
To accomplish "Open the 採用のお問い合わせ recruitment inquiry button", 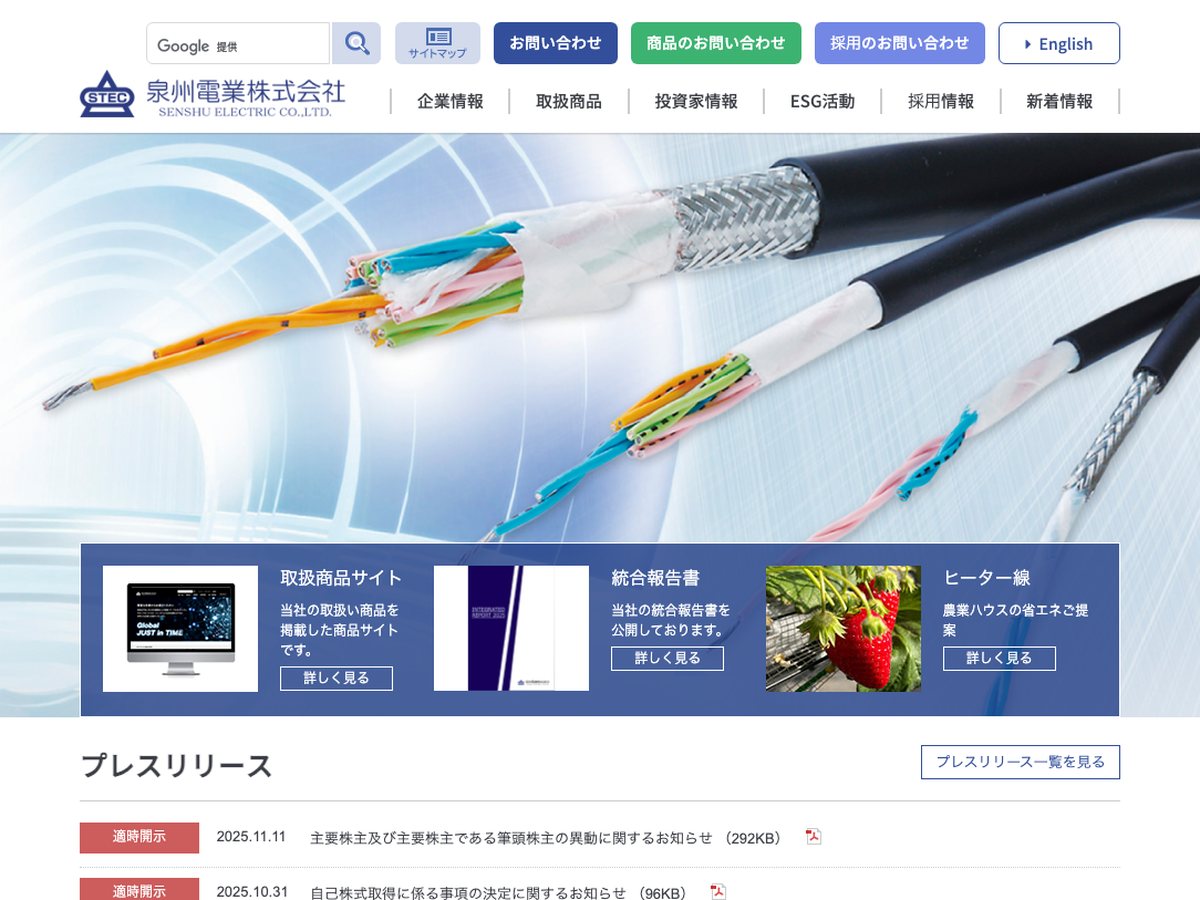I will (899, 44).
